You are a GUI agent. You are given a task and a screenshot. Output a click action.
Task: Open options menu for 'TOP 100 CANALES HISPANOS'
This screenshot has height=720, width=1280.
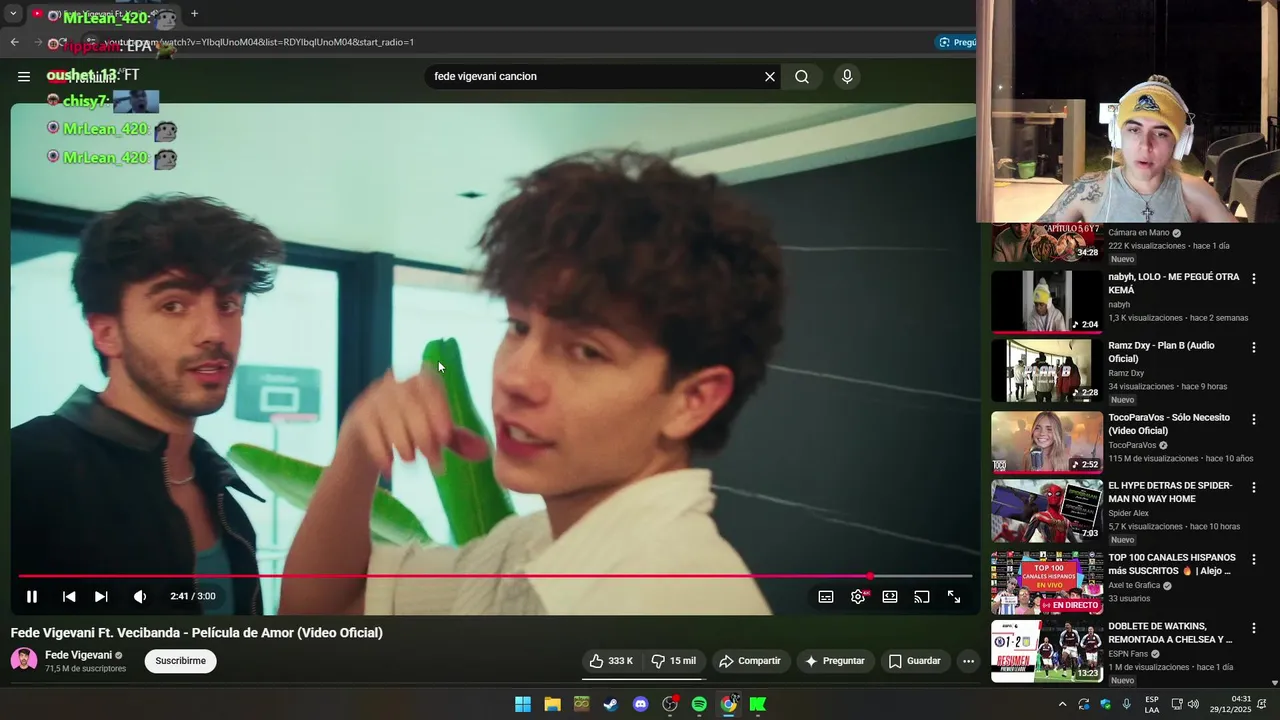point(1254,559)
